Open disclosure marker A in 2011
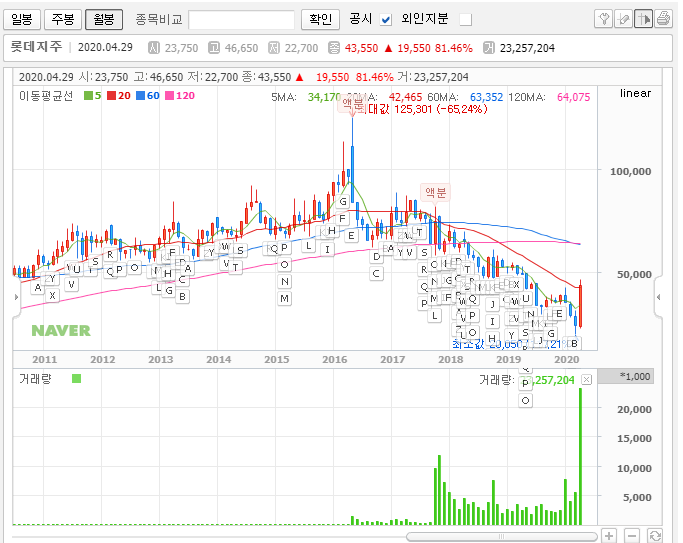683x543 pixels. pos(38,287)
